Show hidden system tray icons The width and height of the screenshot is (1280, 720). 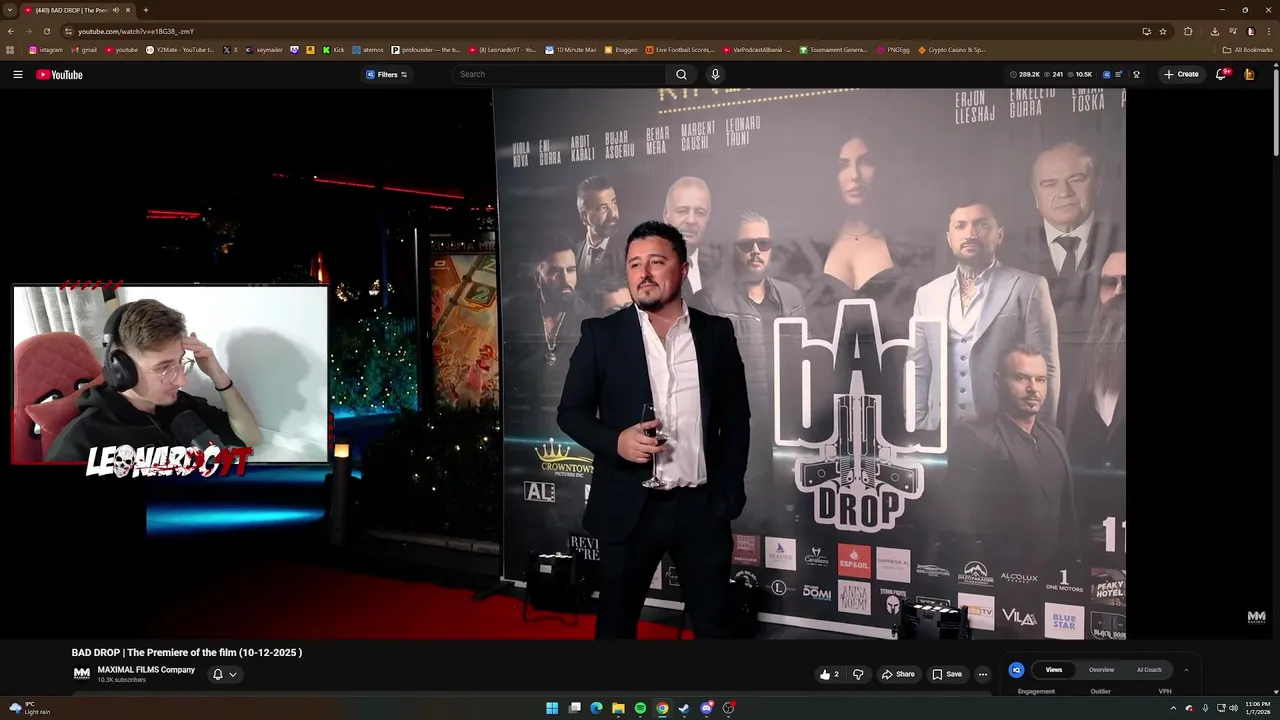pos(1173,708)
